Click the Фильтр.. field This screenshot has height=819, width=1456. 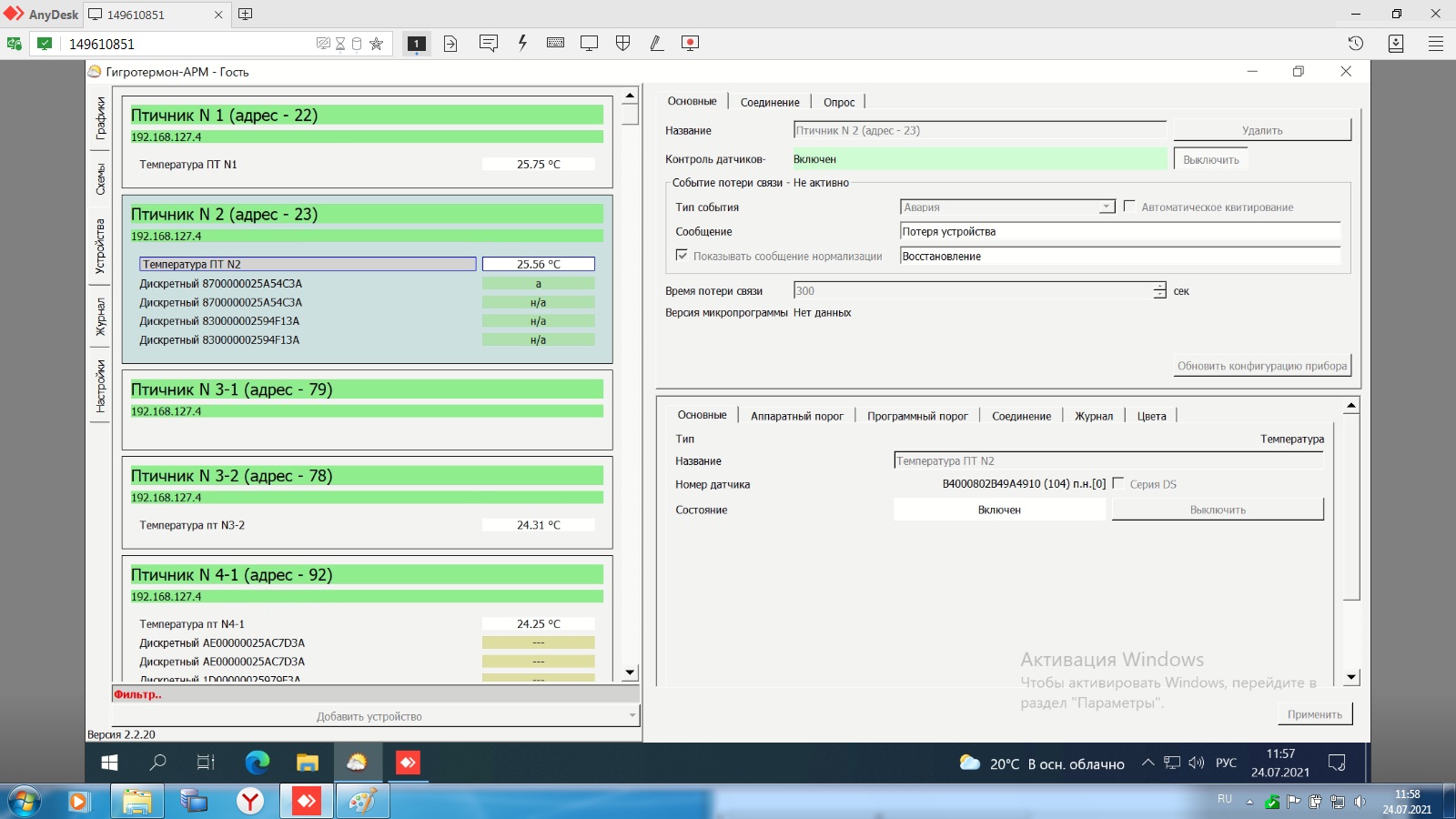click(376, 694)
